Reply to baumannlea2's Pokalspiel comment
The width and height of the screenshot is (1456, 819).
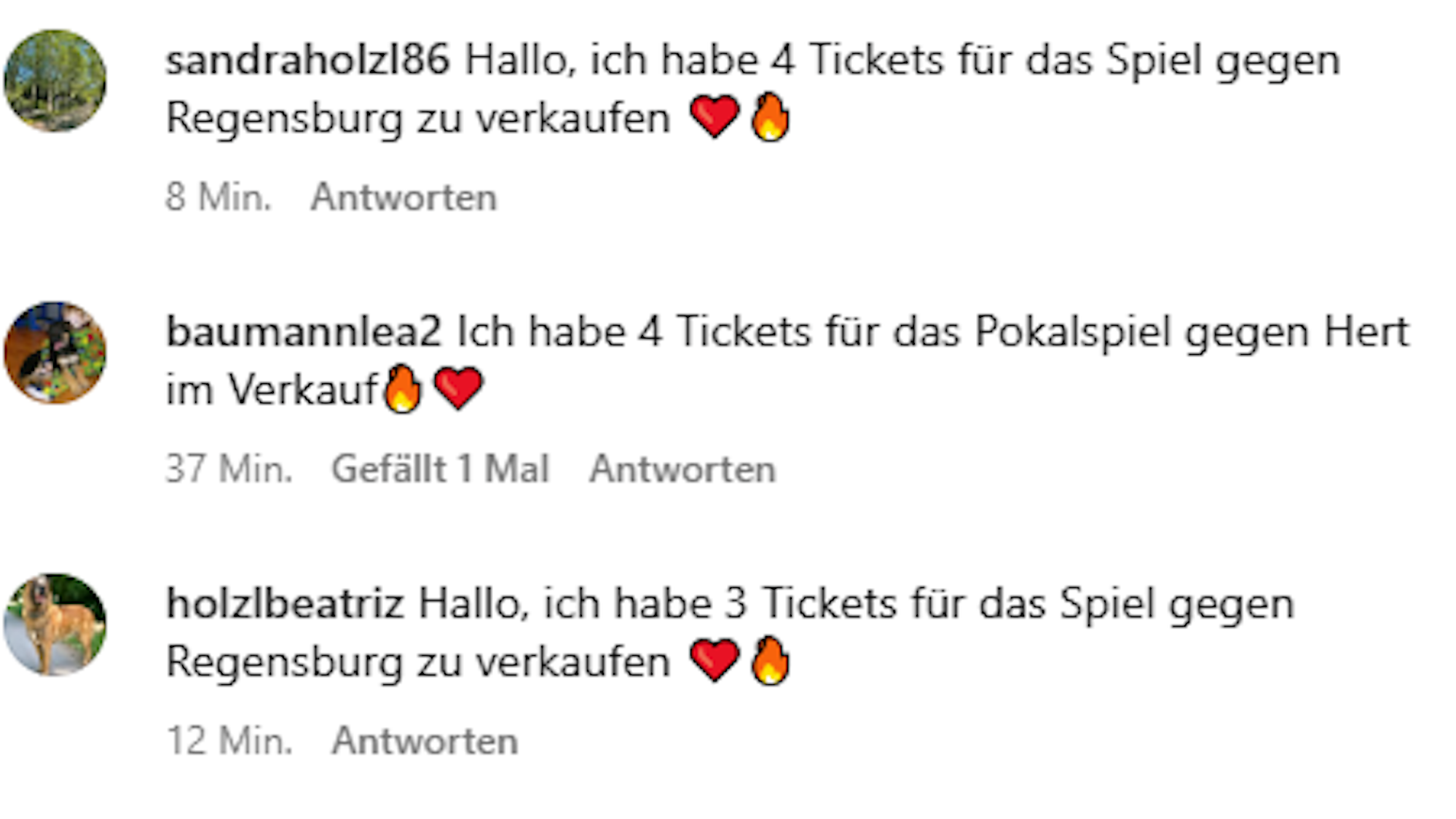click(683, 470)
